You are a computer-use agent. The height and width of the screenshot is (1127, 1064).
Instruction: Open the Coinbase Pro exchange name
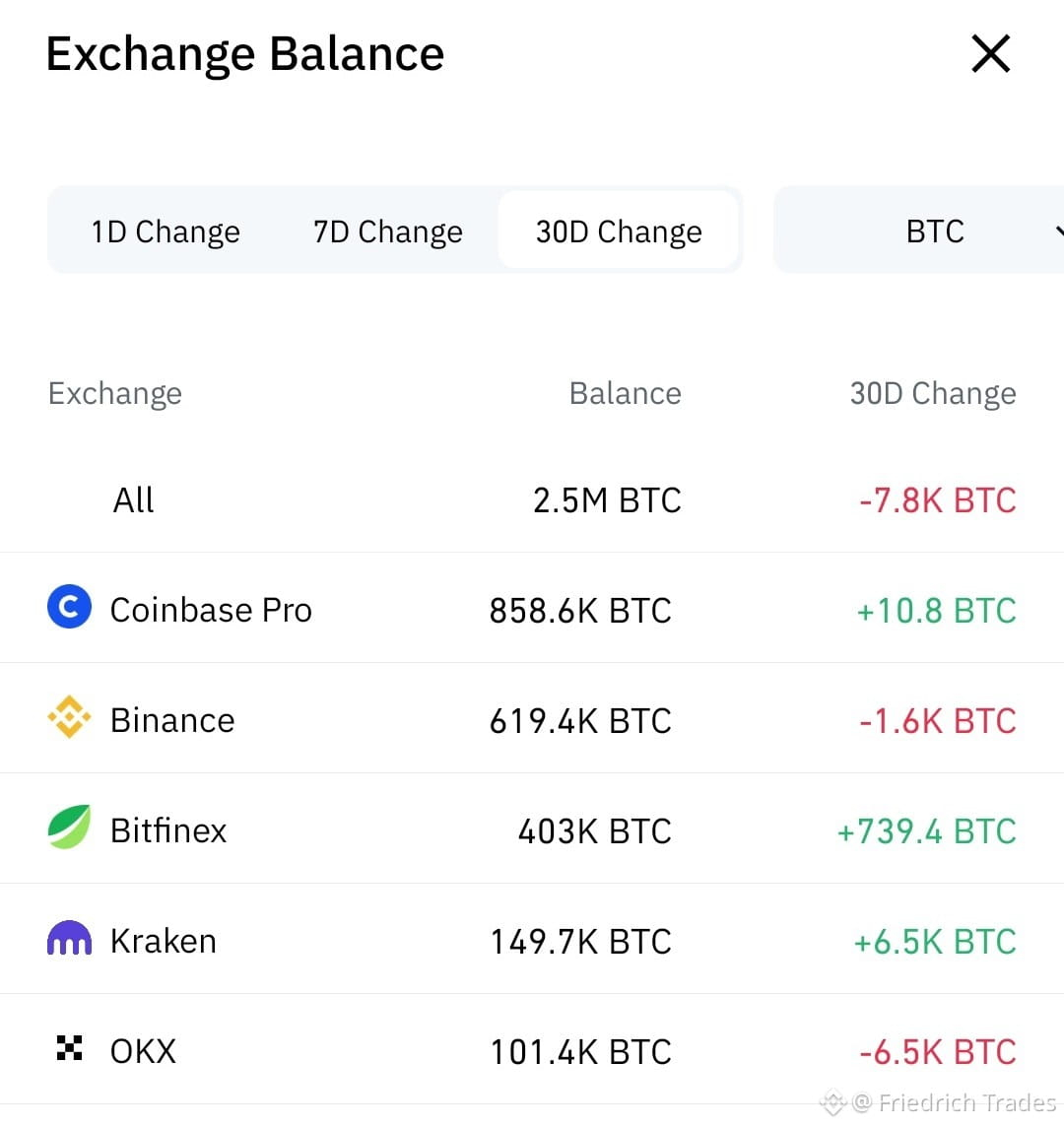[211, 610]
